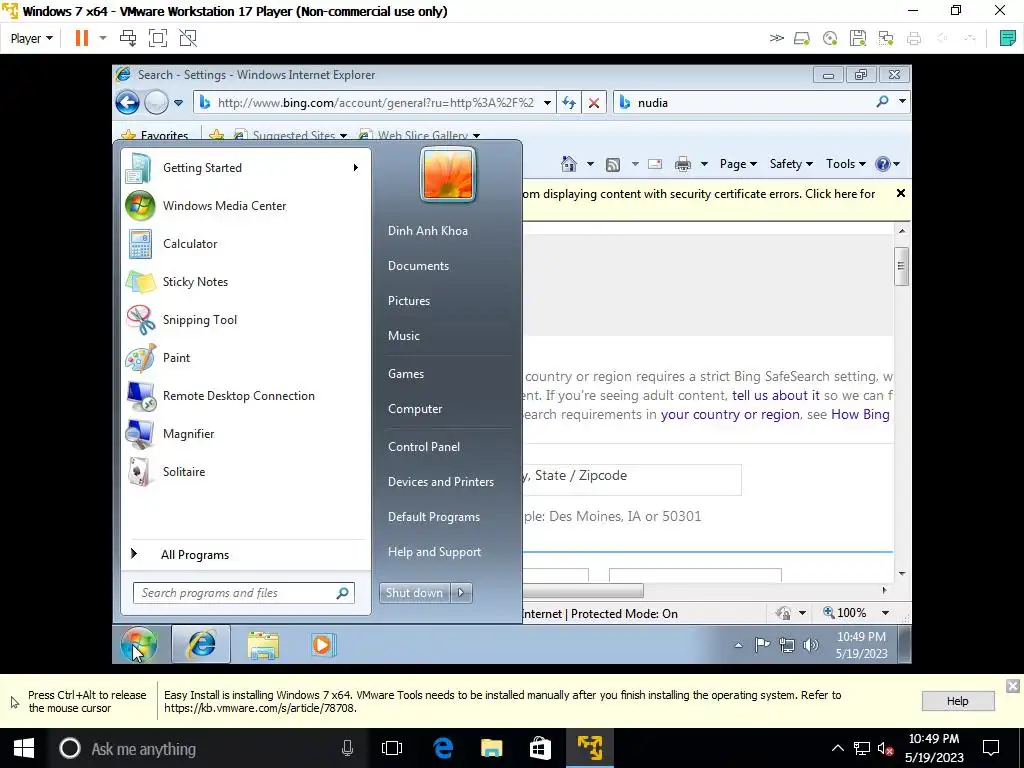Click the search magnifier in IE search box

tap(882, 102)
